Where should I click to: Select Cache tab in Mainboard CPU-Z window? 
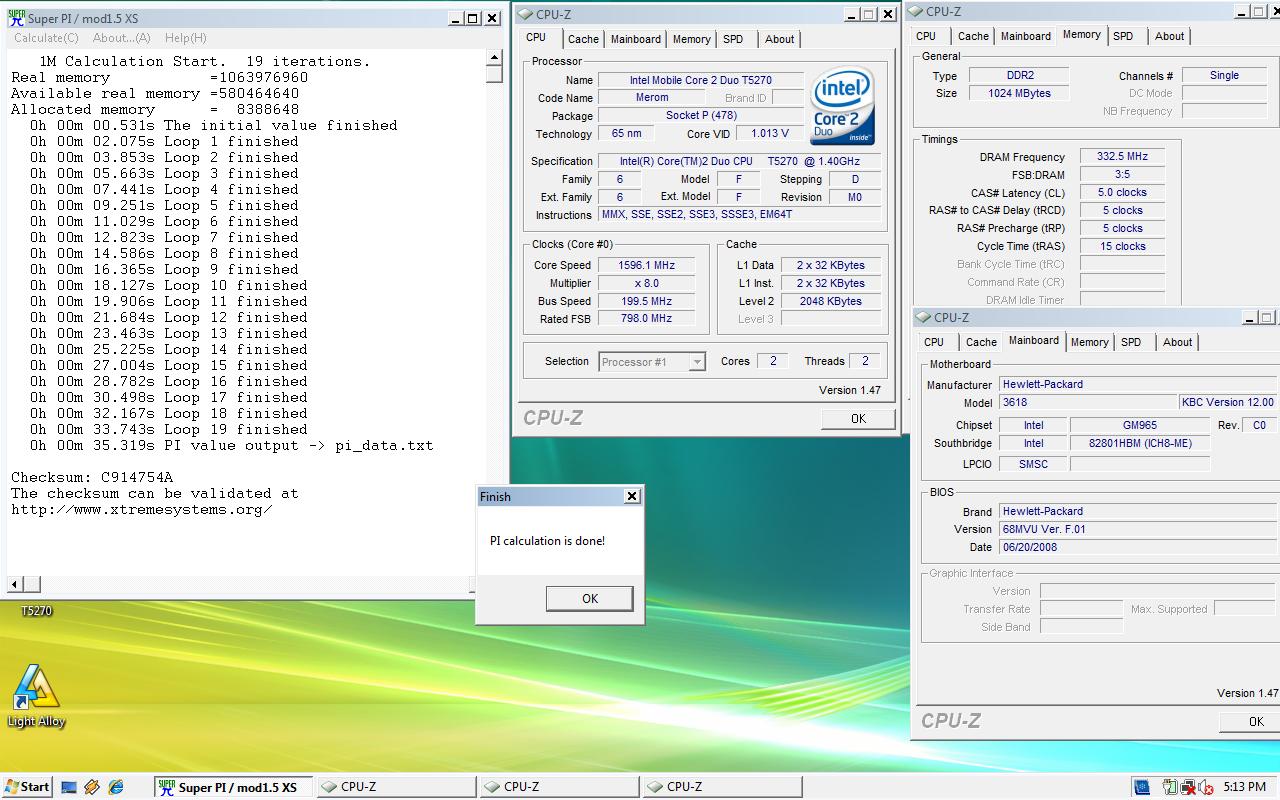(x=981, y=342)
